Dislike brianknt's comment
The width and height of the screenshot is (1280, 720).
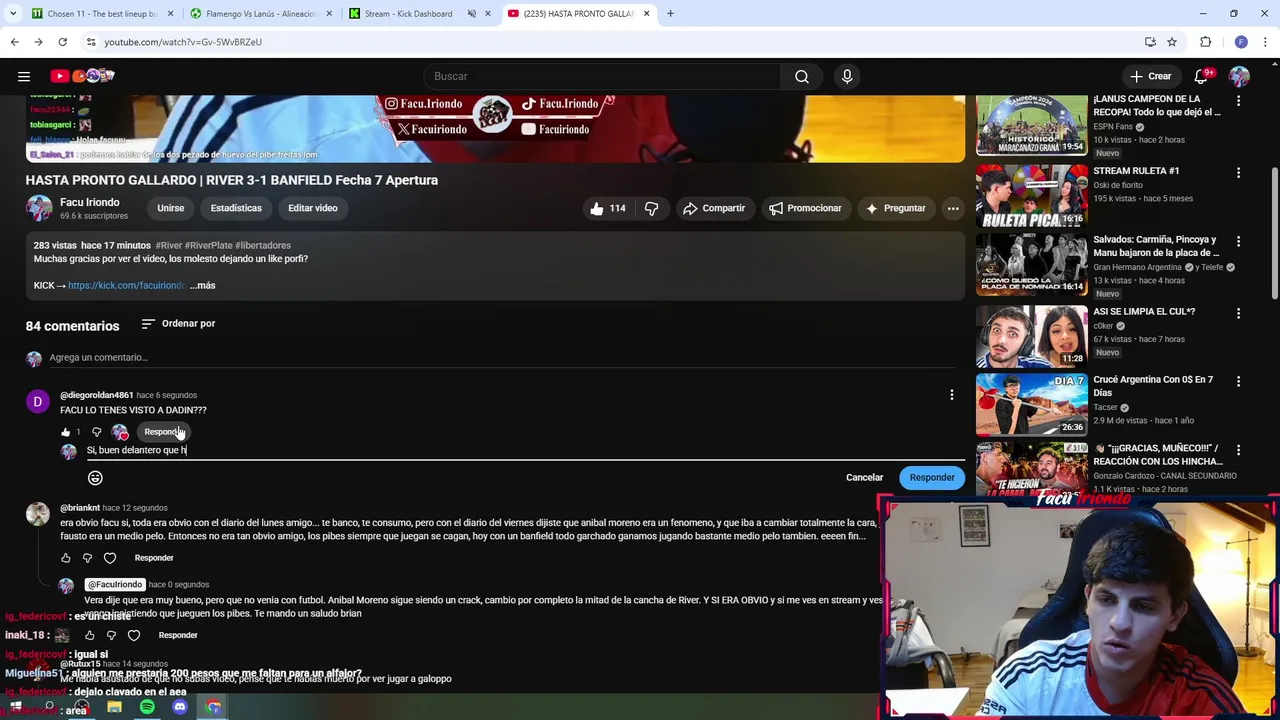[x=88, y=558]
